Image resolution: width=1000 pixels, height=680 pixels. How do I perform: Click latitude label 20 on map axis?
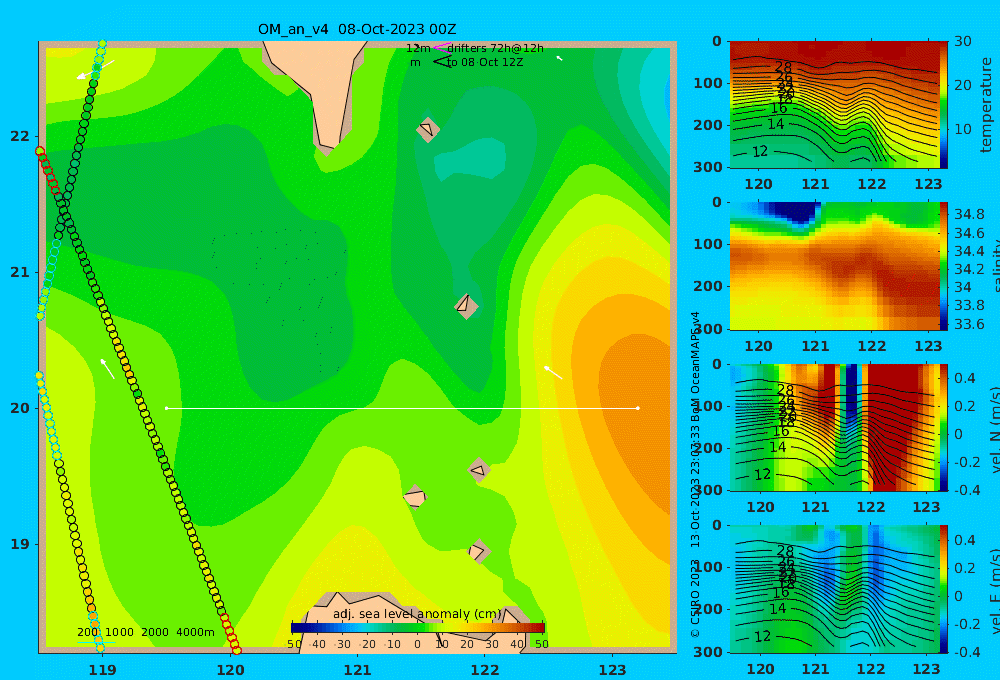(20, 408)
